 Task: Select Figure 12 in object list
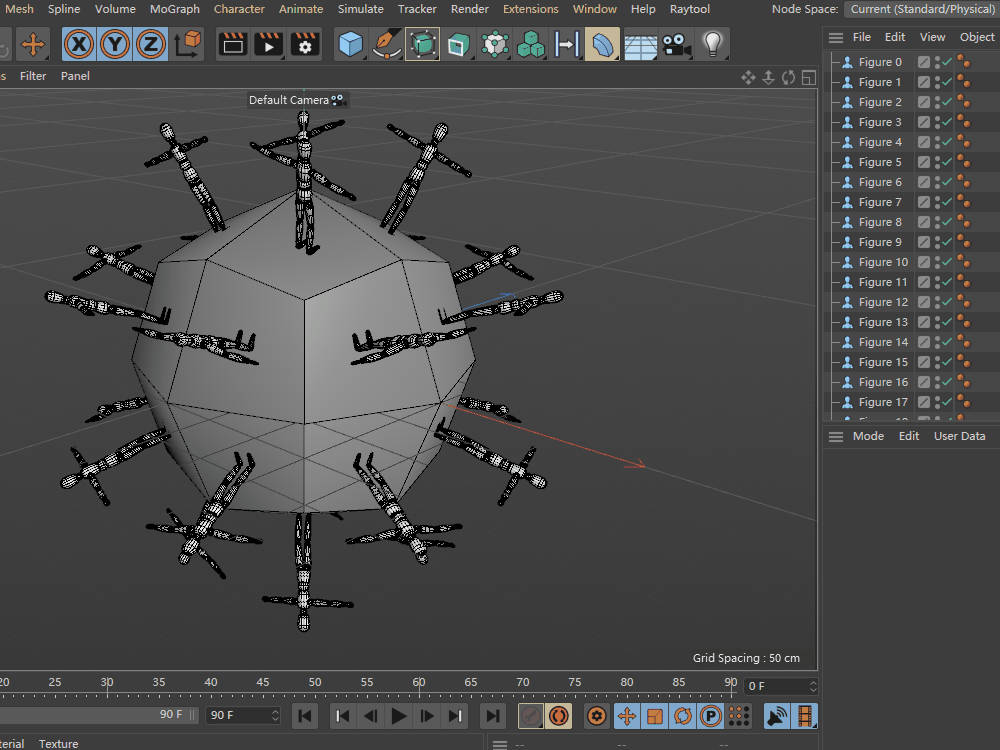[883, 302]
